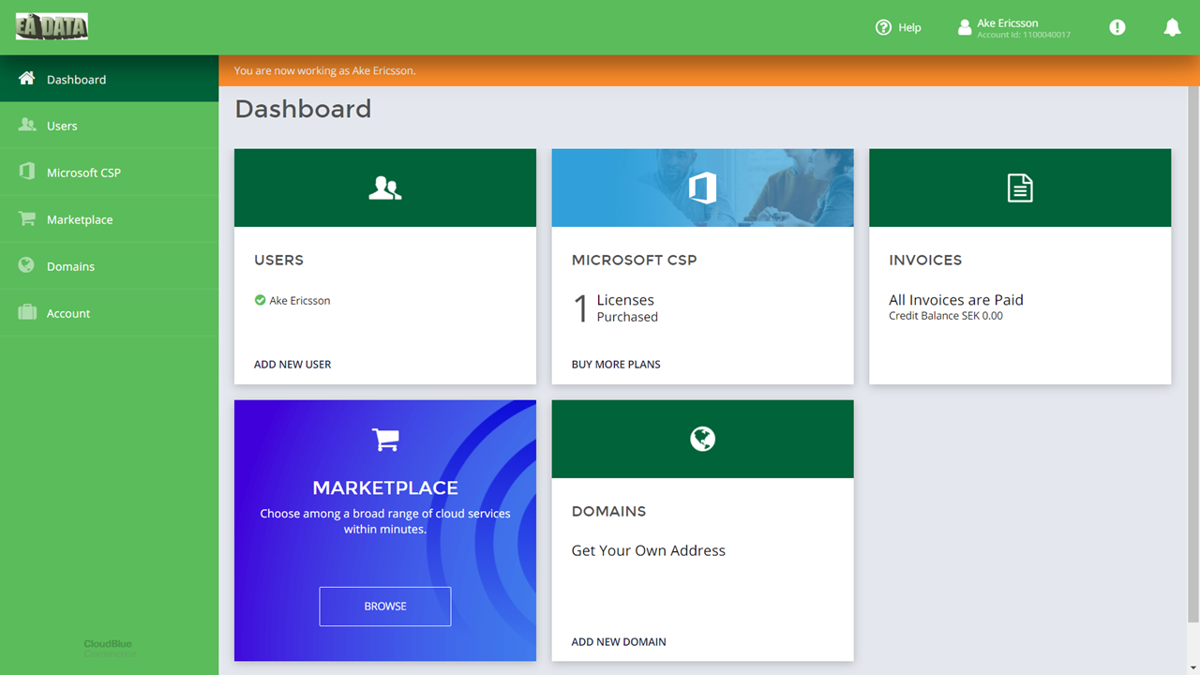Click the MICROSOFT CSP tile heading
The height and width of the screenshot is (675, 1200).
[634, 260]
